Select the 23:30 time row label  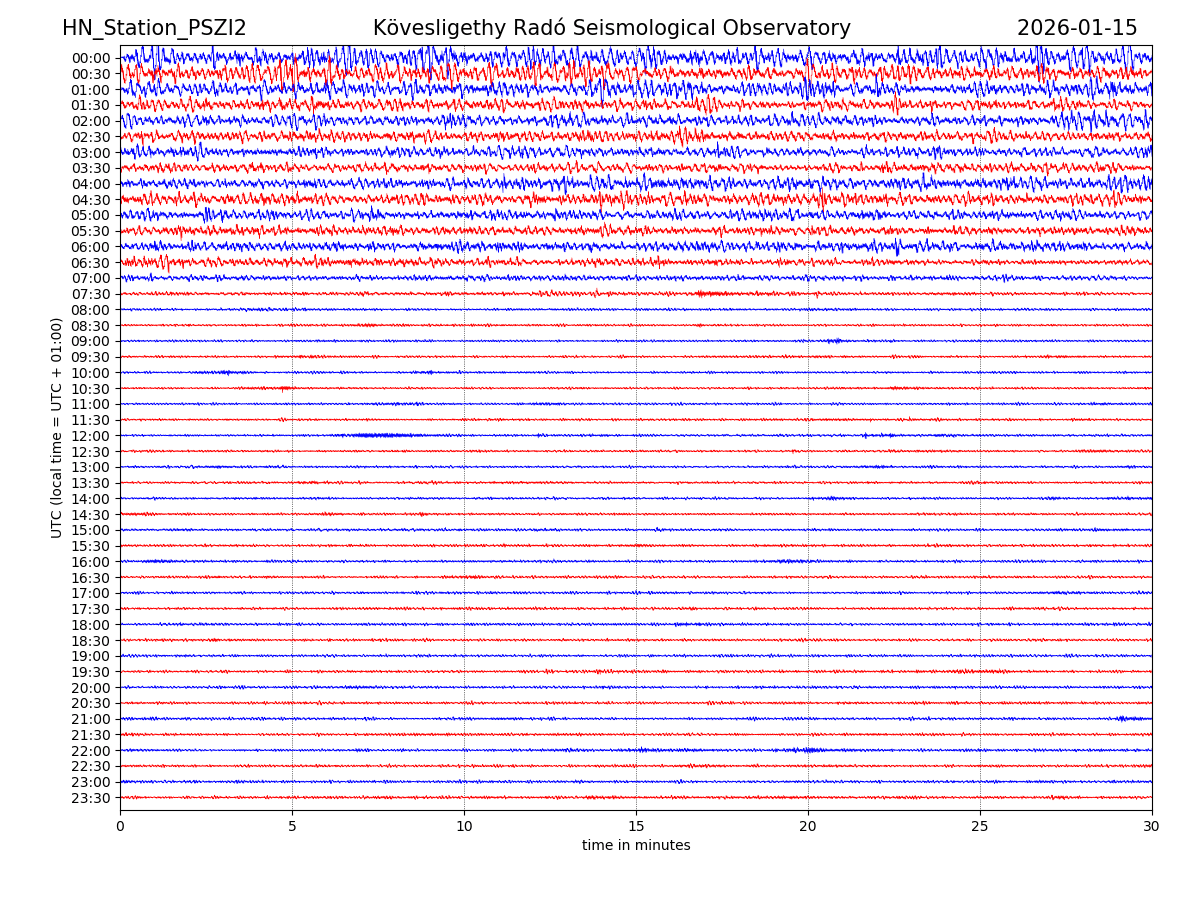coord(90,798)
